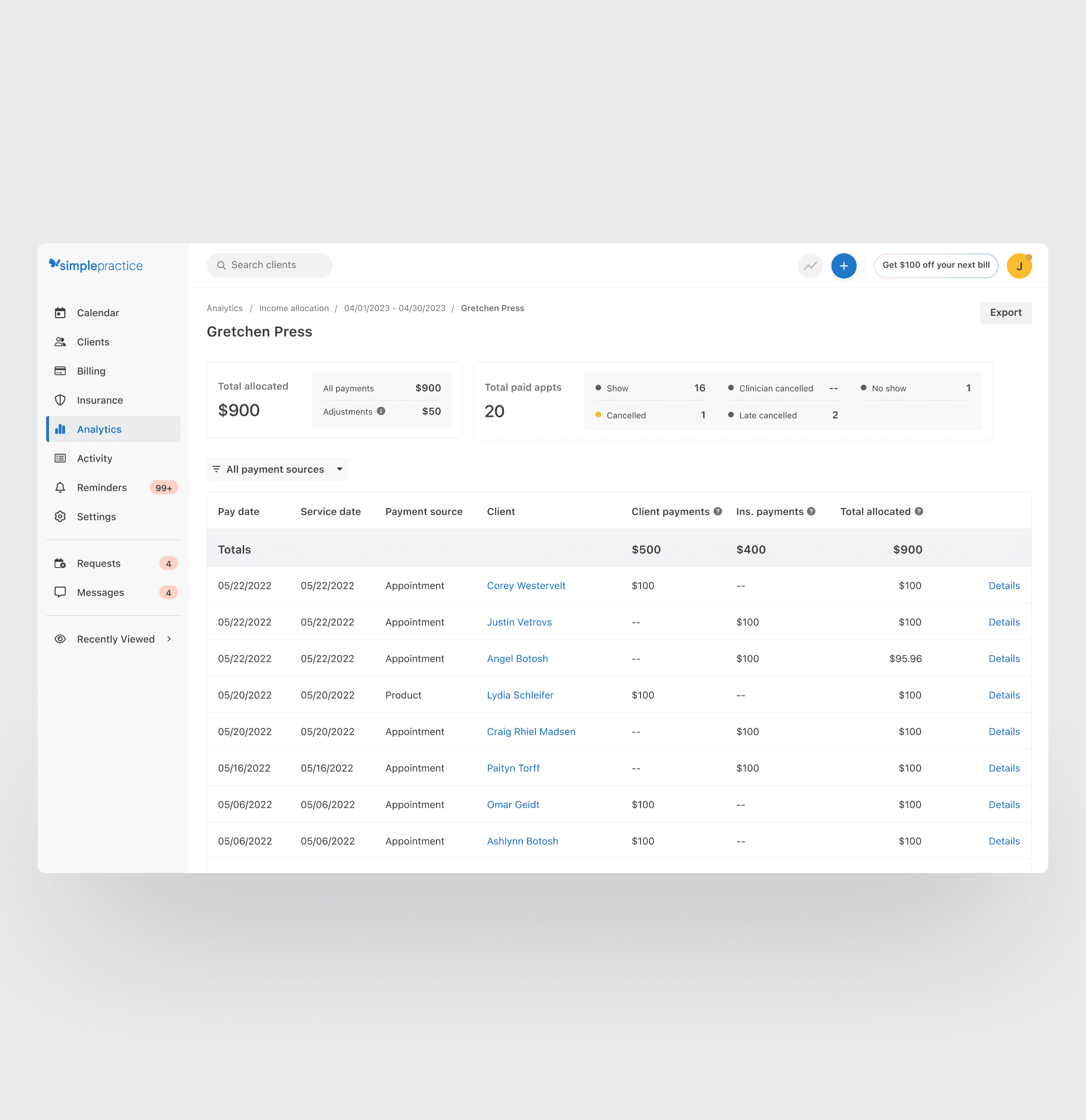Viewport: 1086px width, 1120px height.
Task: Open Corey Westervelt client link
Action: coord(526,586)
